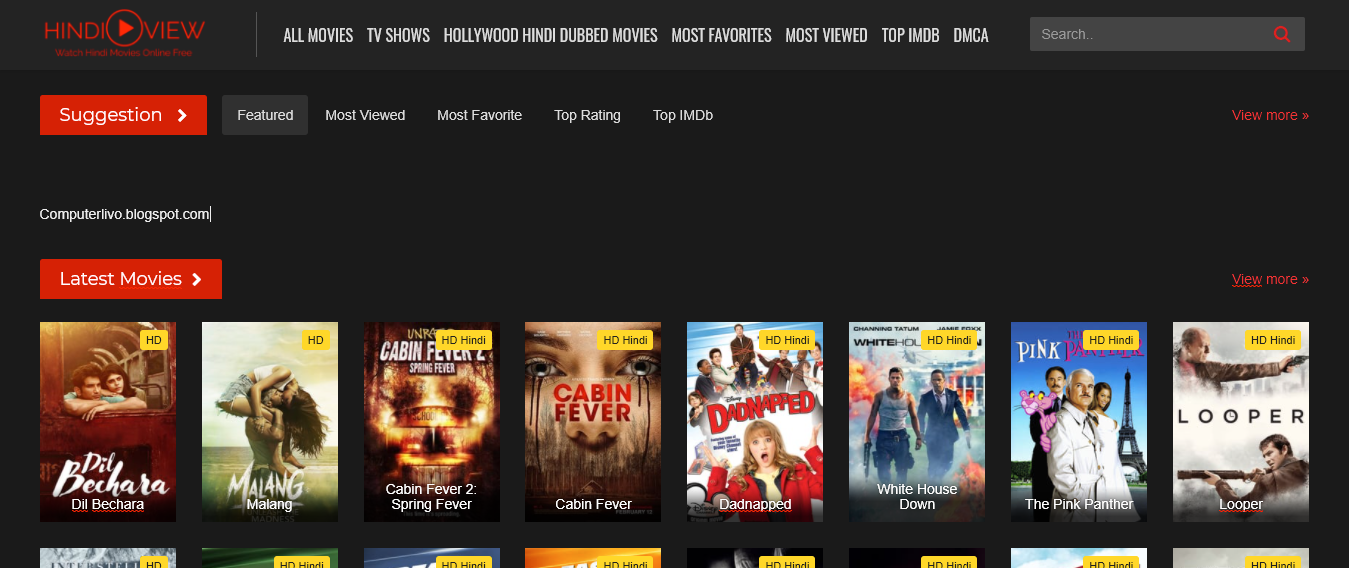Click the Computerlivo.blogspot.com text
This screenshot has height=568, width=1349.
coord(125,214)
